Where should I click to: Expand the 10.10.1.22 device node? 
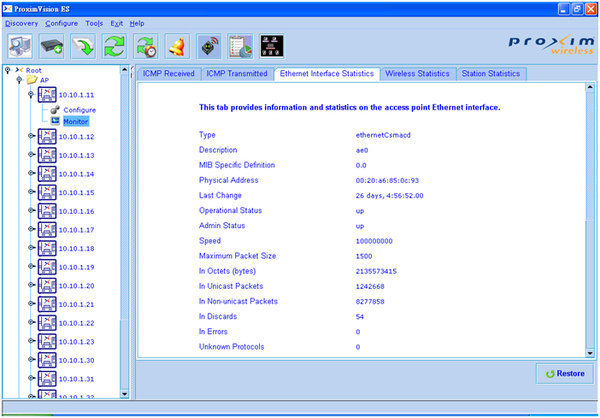[31, 322]
